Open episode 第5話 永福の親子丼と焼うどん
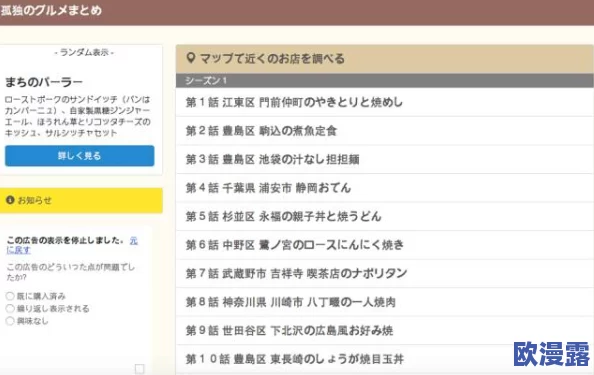 (385, 216)
